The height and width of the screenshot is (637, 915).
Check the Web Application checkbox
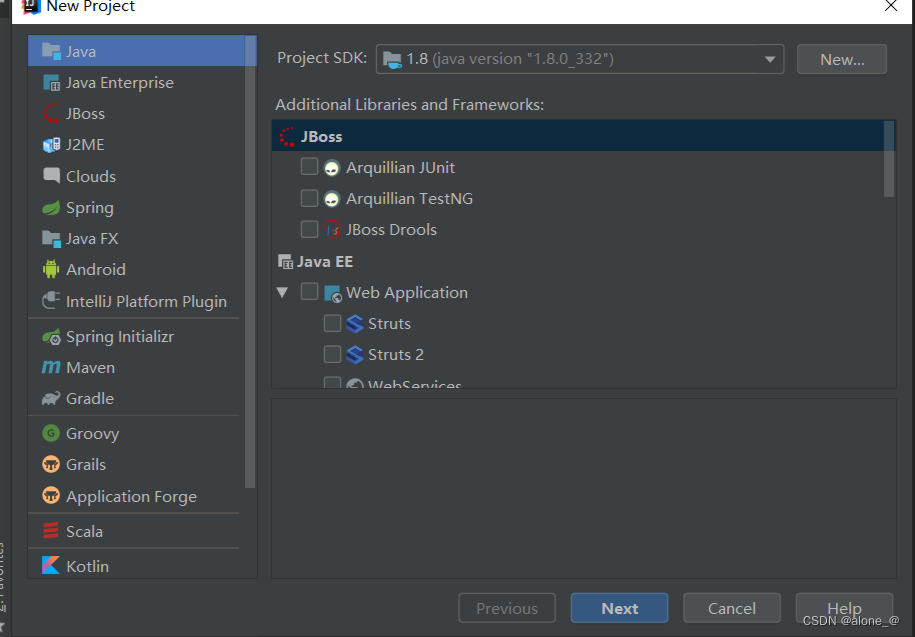click(x=309, y=292)
